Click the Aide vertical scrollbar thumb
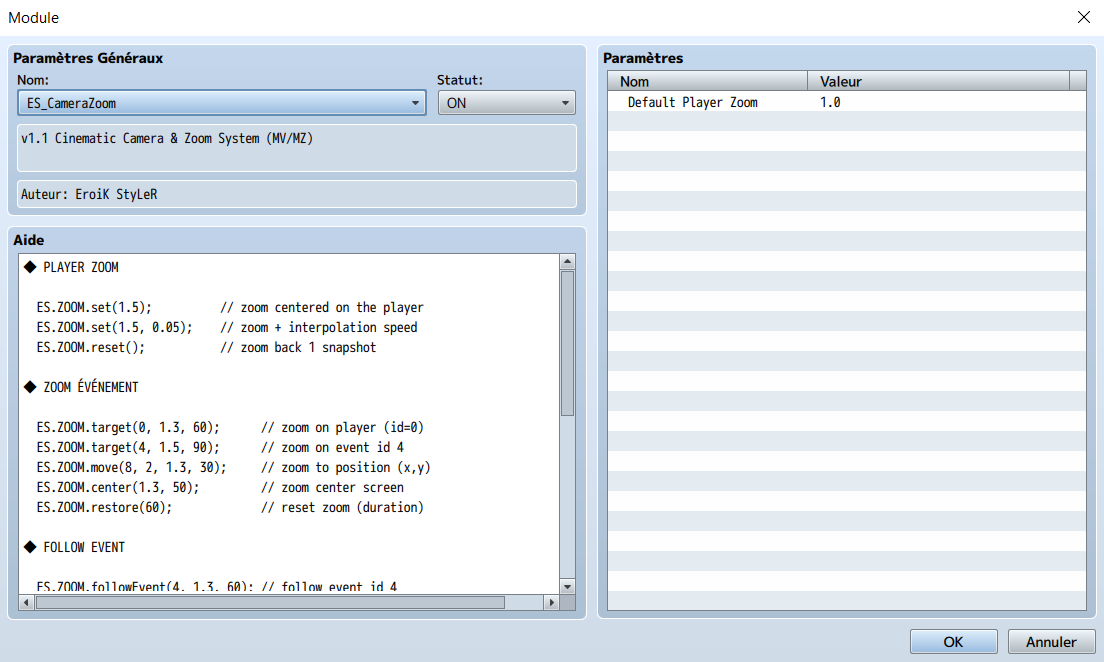 [x=567, y=344]
